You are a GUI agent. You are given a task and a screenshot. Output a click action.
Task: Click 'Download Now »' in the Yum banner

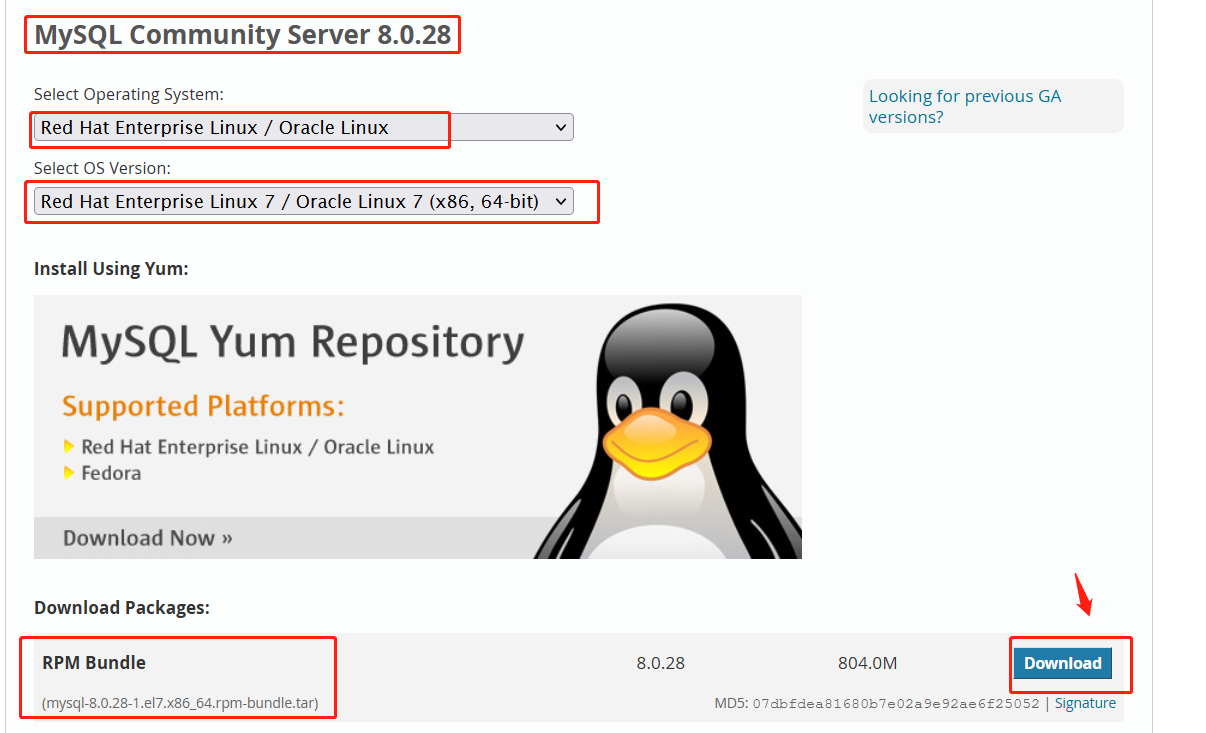[148, 538]
